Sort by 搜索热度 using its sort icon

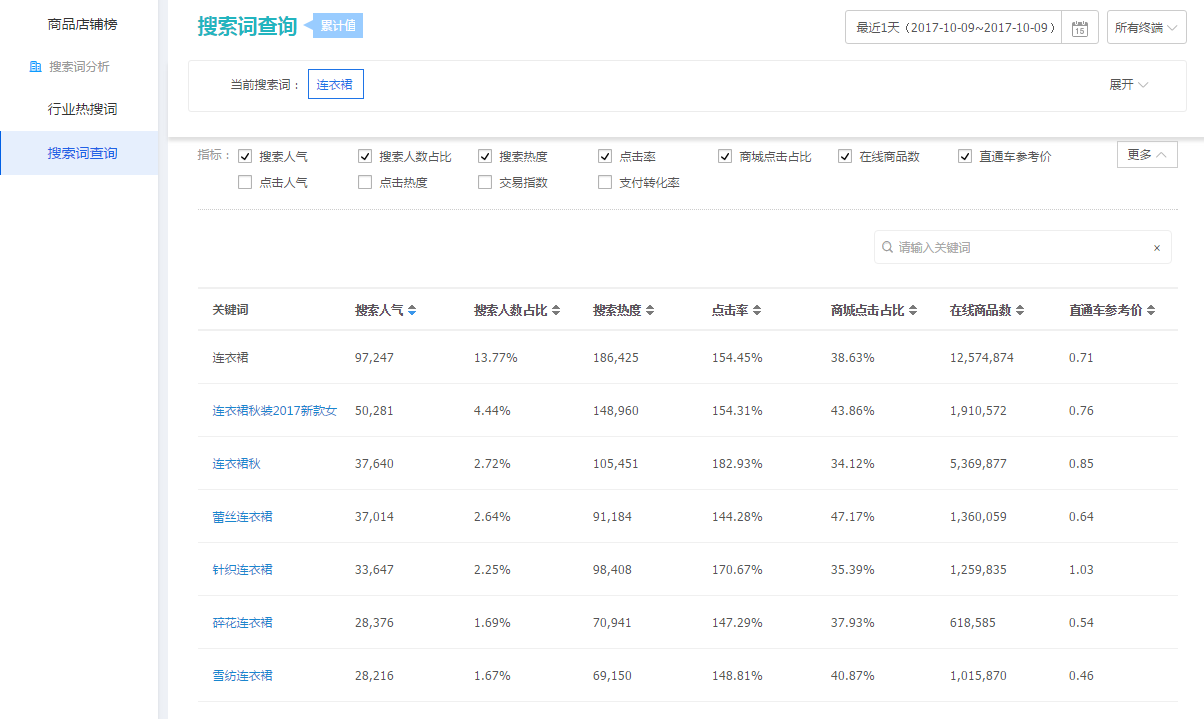pyautogui.click(x=650, y=311)
